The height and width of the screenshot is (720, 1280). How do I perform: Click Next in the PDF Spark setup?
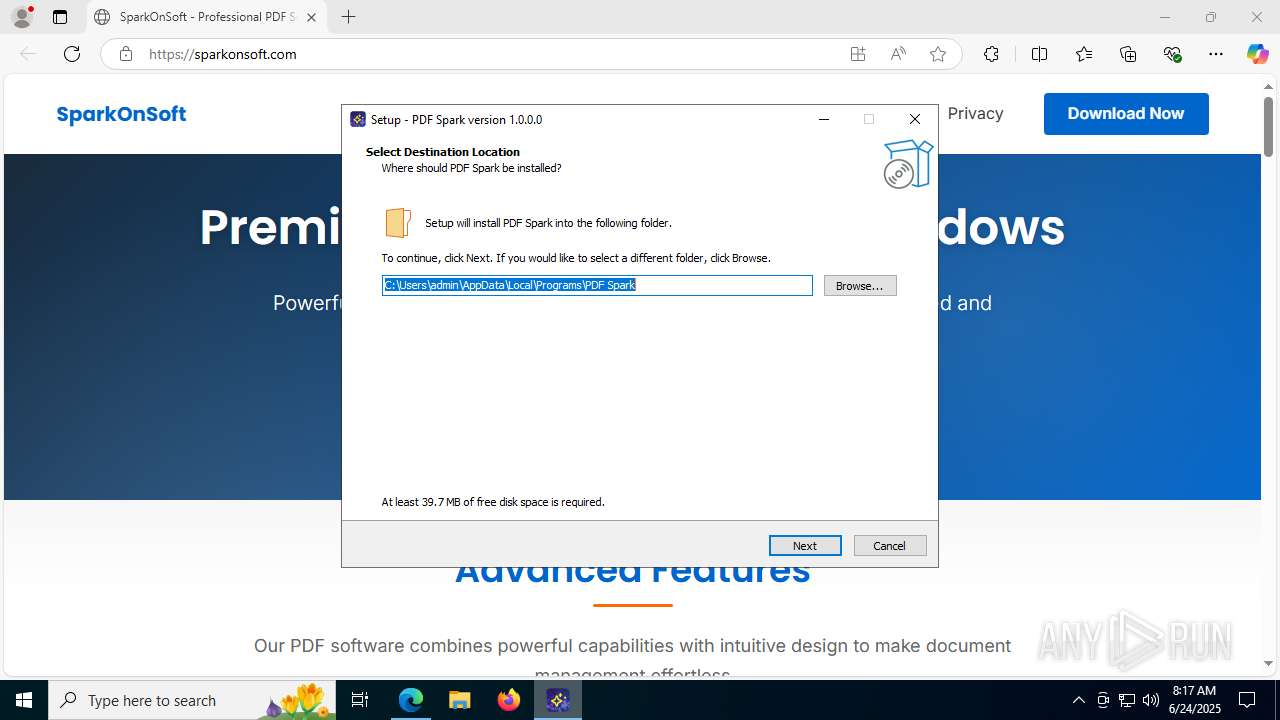pyautogui.click(x=805, y=546)
